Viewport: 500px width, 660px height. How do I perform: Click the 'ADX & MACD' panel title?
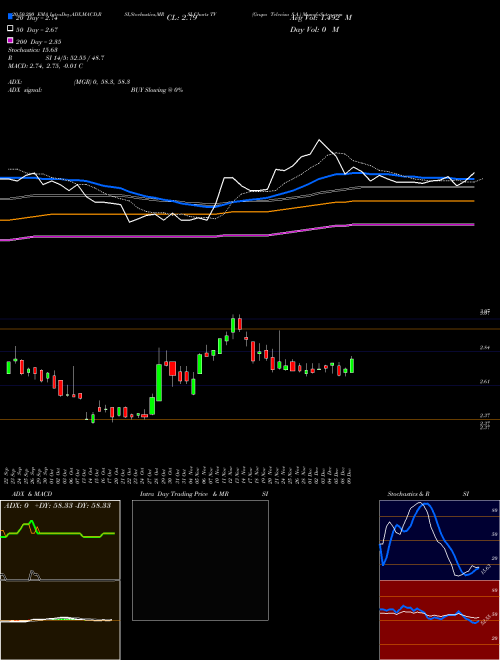[32, 494]
